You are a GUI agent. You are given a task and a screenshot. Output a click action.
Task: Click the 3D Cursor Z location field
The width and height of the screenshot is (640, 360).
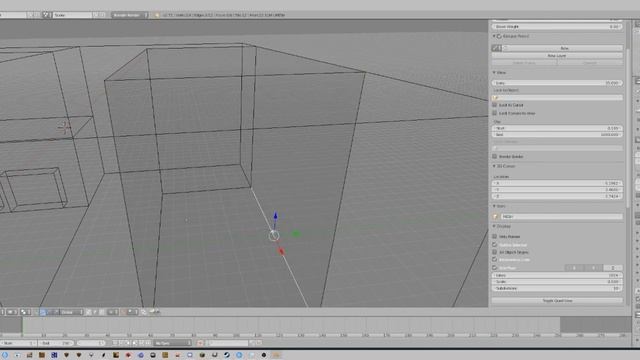pos(557,196)
